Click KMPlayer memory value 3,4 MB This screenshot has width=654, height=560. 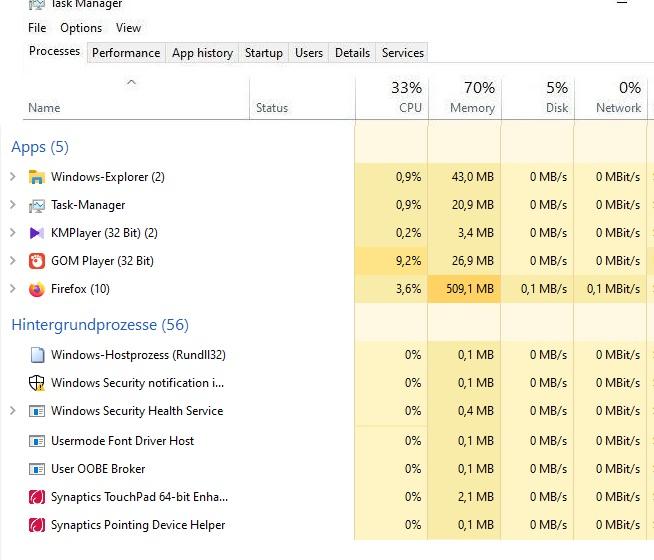(x=476, y=233)
